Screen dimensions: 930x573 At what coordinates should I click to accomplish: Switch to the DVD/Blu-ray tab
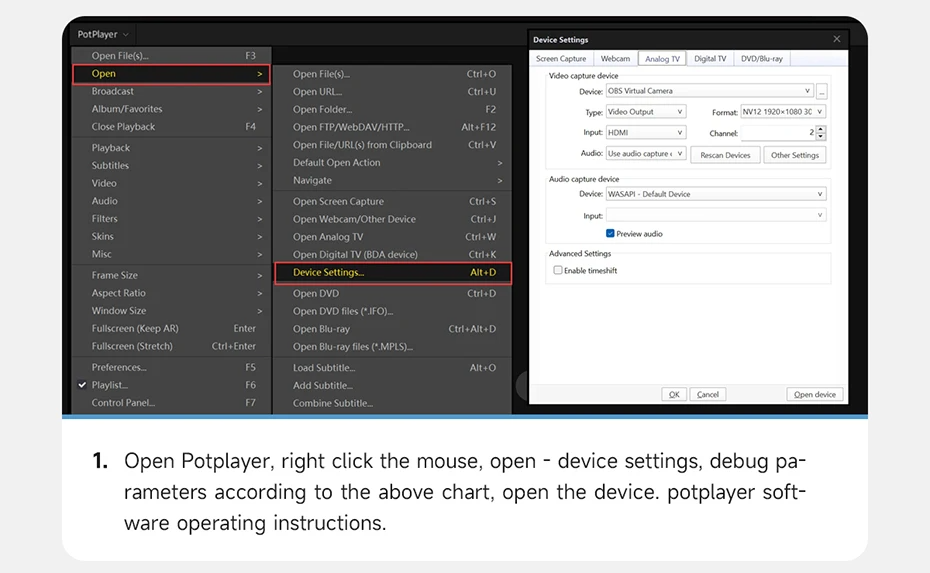tap(762, 59)
